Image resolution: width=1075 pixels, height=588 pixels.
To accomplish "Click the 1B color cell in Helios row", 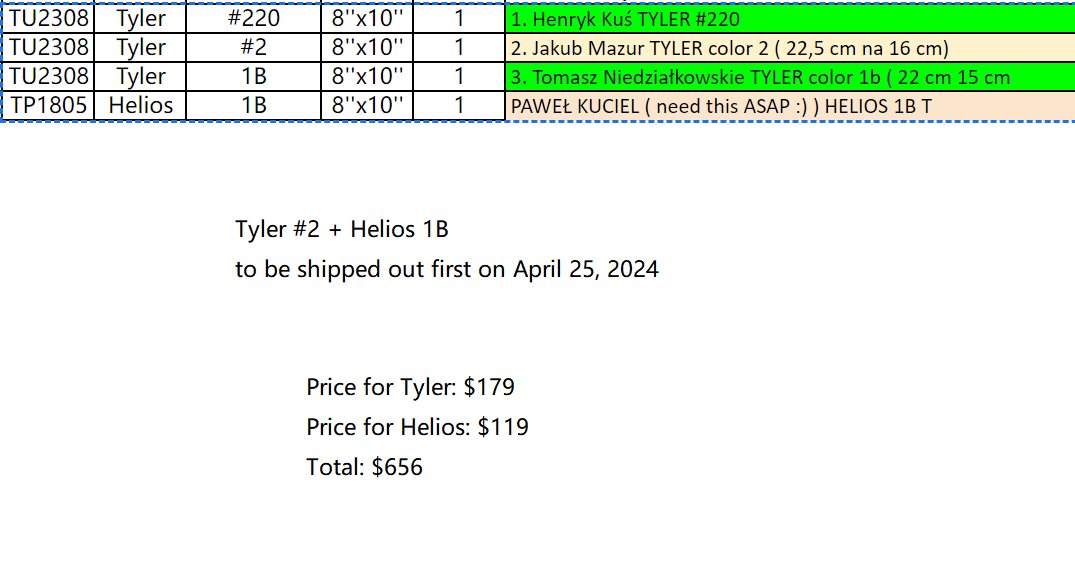I will click(253, 106).
